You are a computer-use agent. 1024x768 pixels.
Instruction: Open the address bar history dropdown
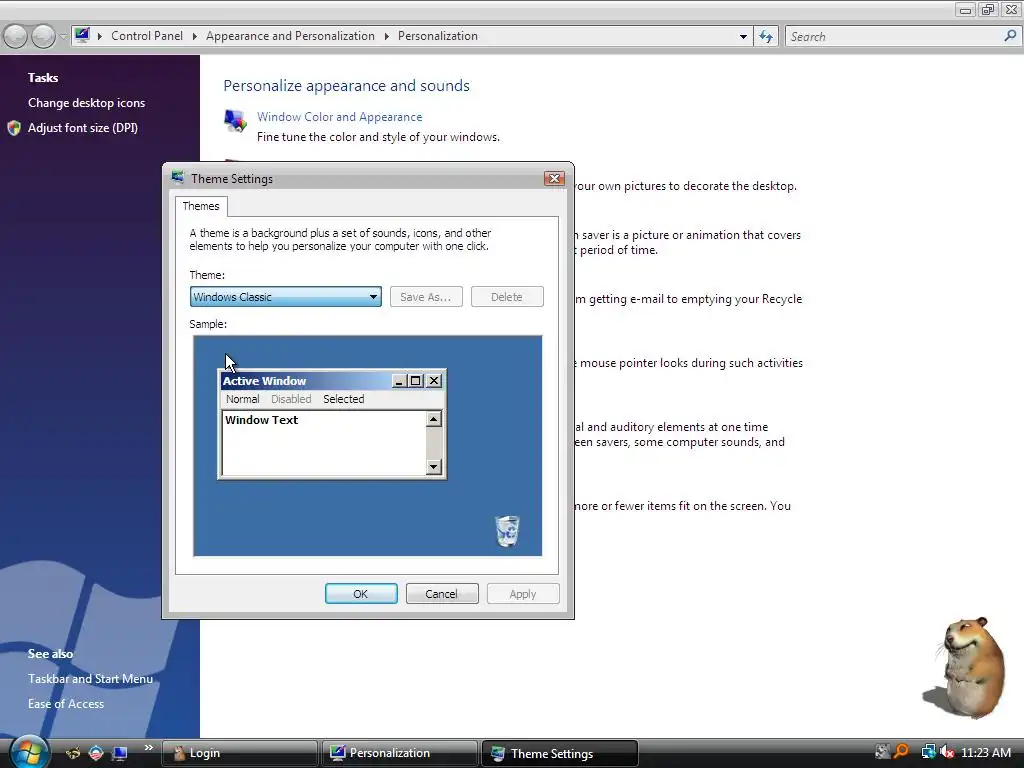pos(743,37)
